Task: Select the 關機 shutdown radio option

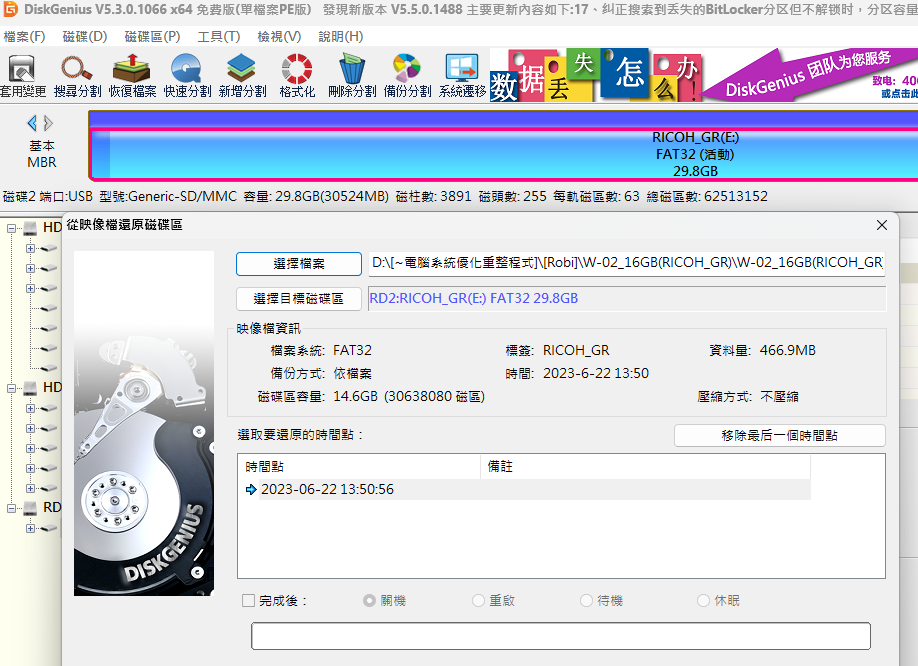Action: [x=369, y=600]
